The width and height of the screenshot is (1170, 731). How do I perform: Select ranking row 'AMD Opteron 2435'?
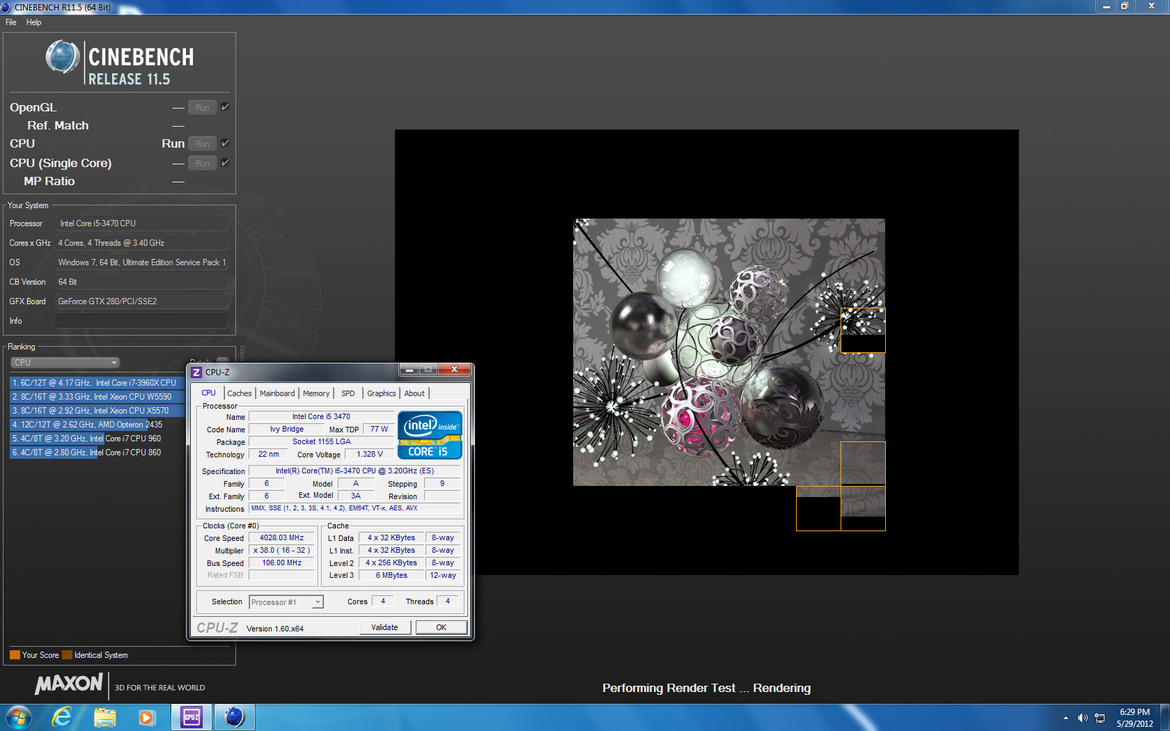pos(97,424)
